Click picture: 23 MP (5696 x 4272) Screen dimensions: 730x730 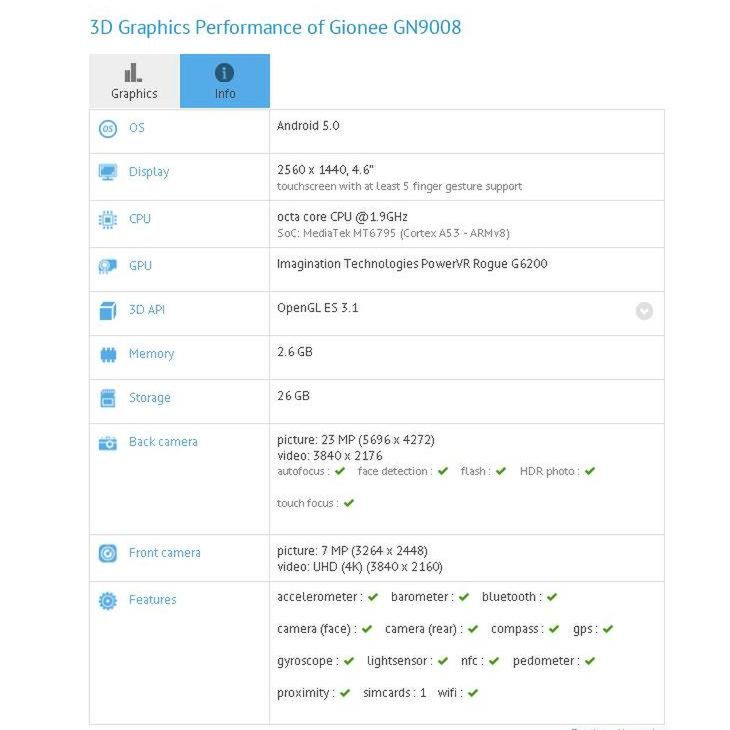[x=356, y=440]
